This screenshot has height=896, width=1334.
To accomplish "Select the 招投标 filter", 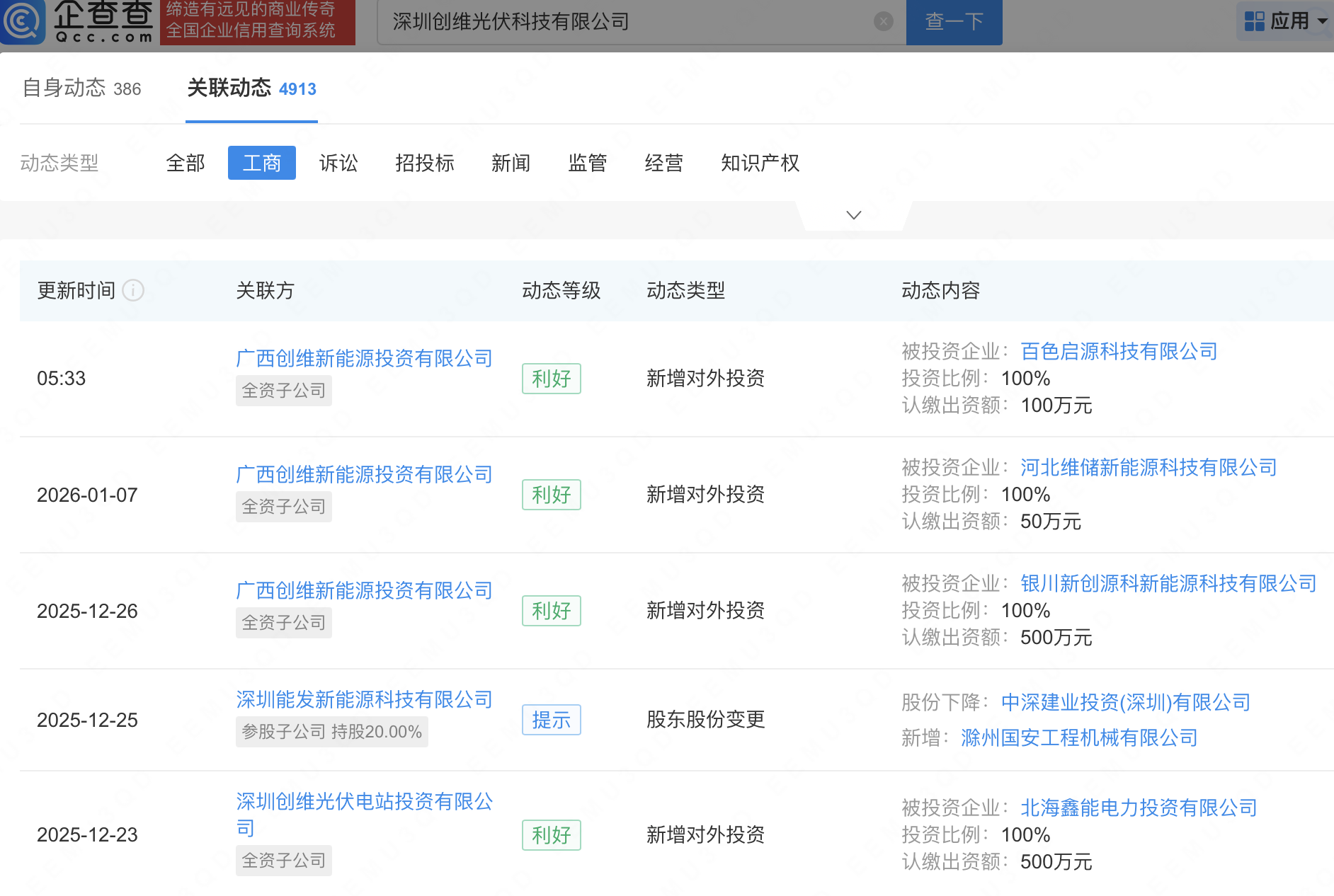I will point(424,163).
